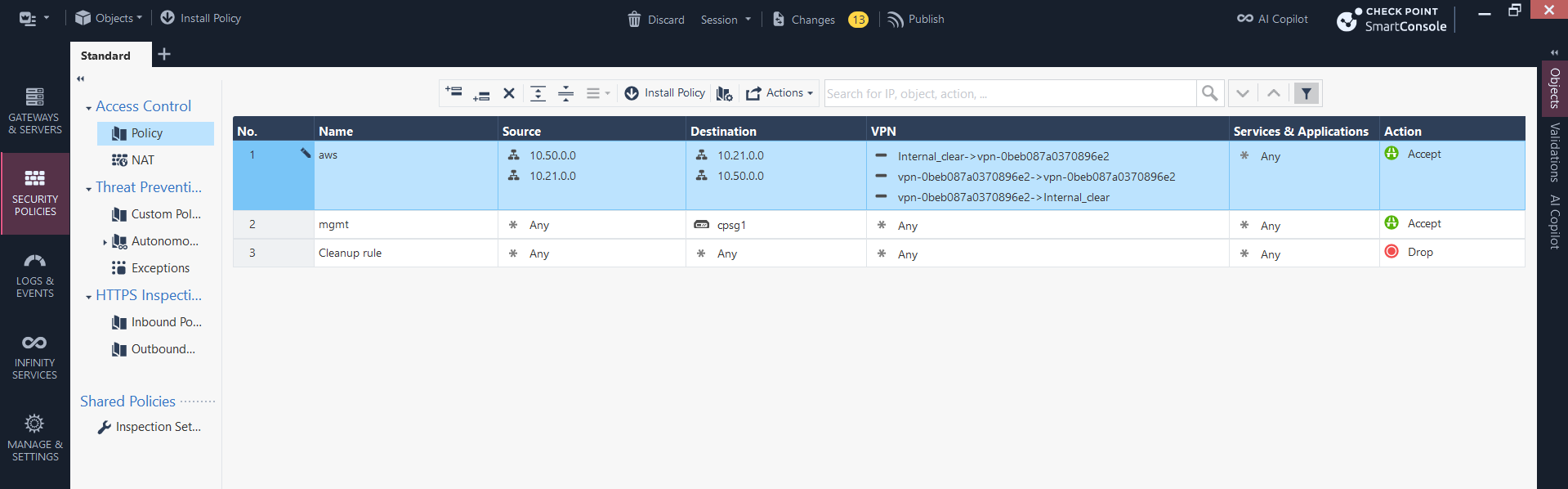
Task: Open the Session dropdown menu
Action: coord(725,20)
